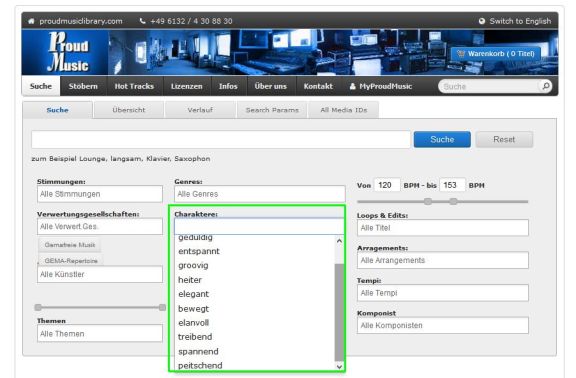This screenshot has width=576, height=378.
Task: Click the Charaktere list scroll-up arrow
Action: (339, 241)
